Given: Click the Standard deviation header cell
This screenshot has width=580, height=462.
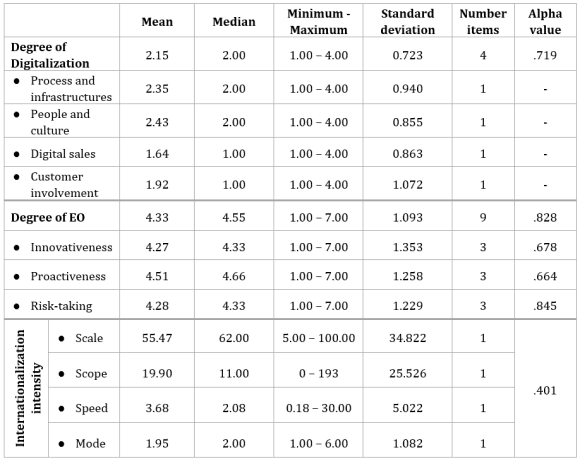Looking at the screenshot, I should pyautogui.click(x=408, y=21).
